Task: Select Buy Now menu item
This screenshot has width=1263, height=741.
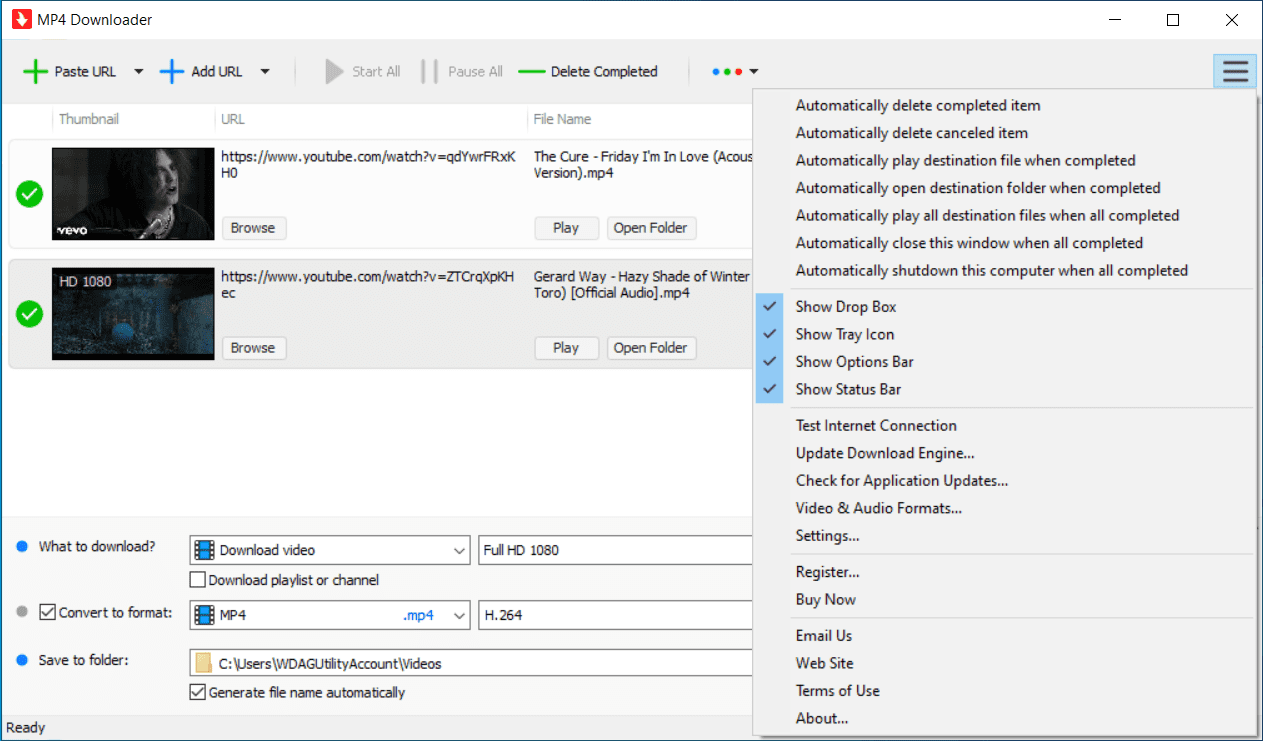Action: pyautogui.click(x=1004, y=600)
